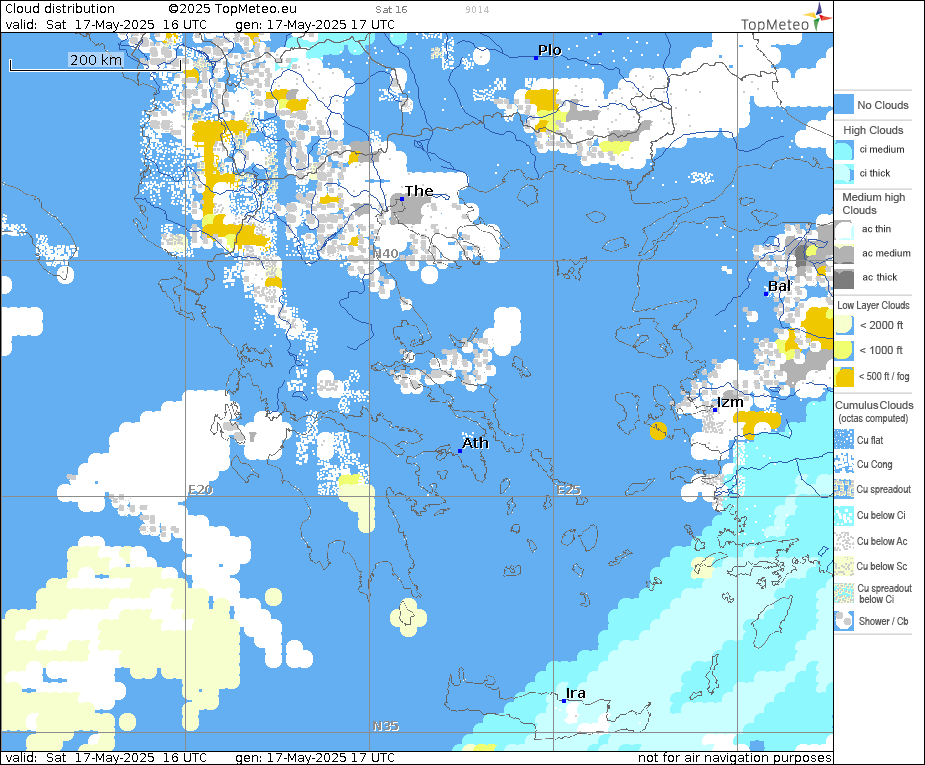Click the "High Clouds" legend heading
The image size is (925, 765).
point(873,130)
